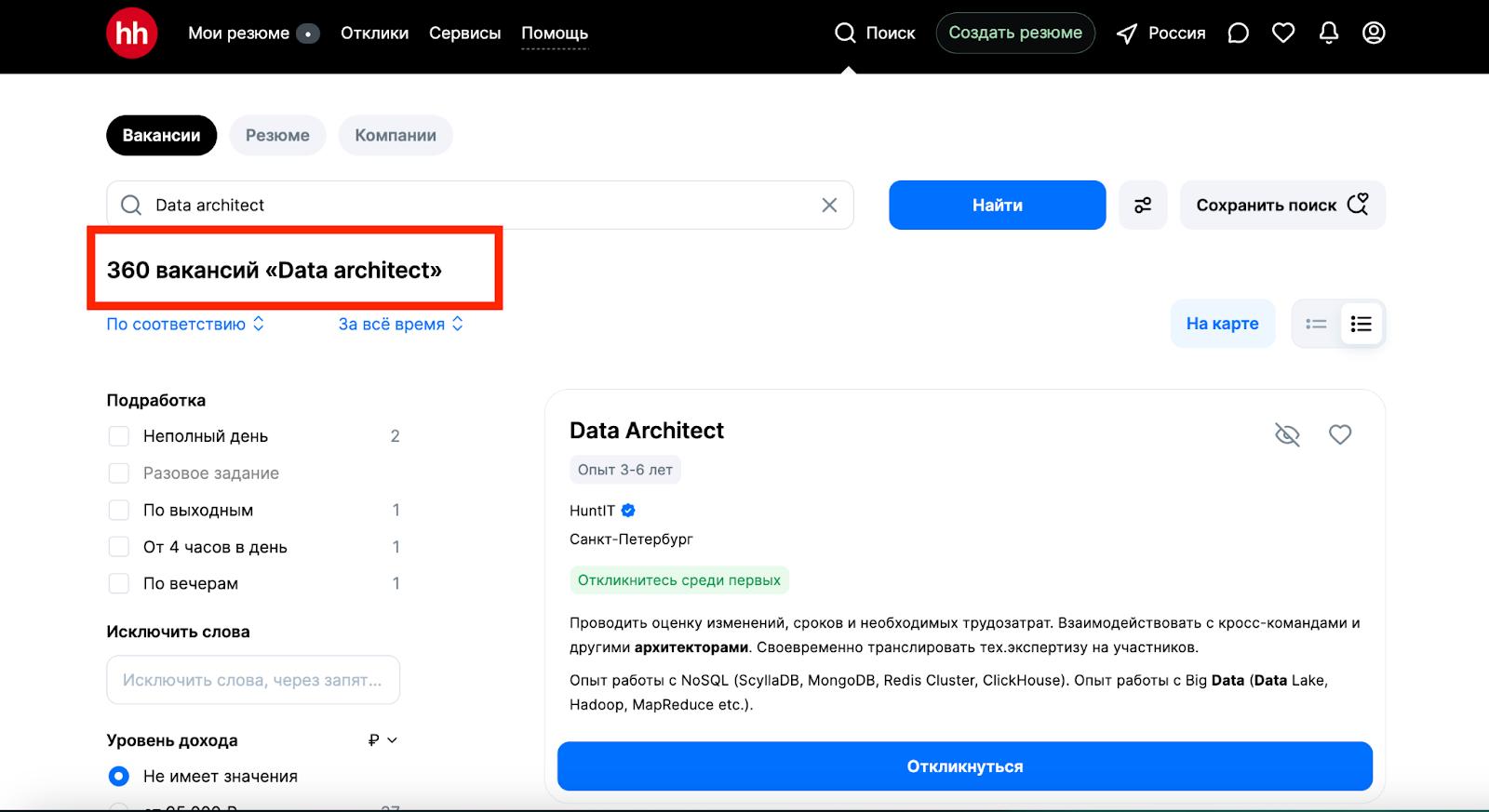Open advanced search filters icon
The image size is (1489, 812).
point(1143,205)
